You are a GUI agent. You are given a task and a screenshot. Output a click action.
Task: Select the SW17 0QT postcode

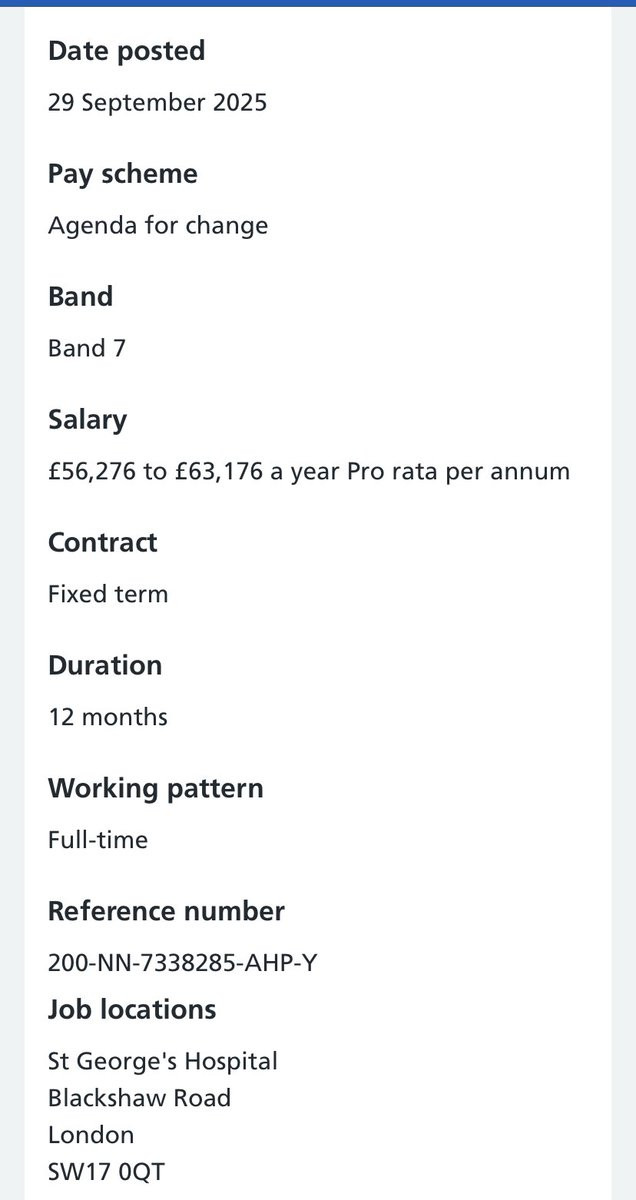(x=106, y=1172)
